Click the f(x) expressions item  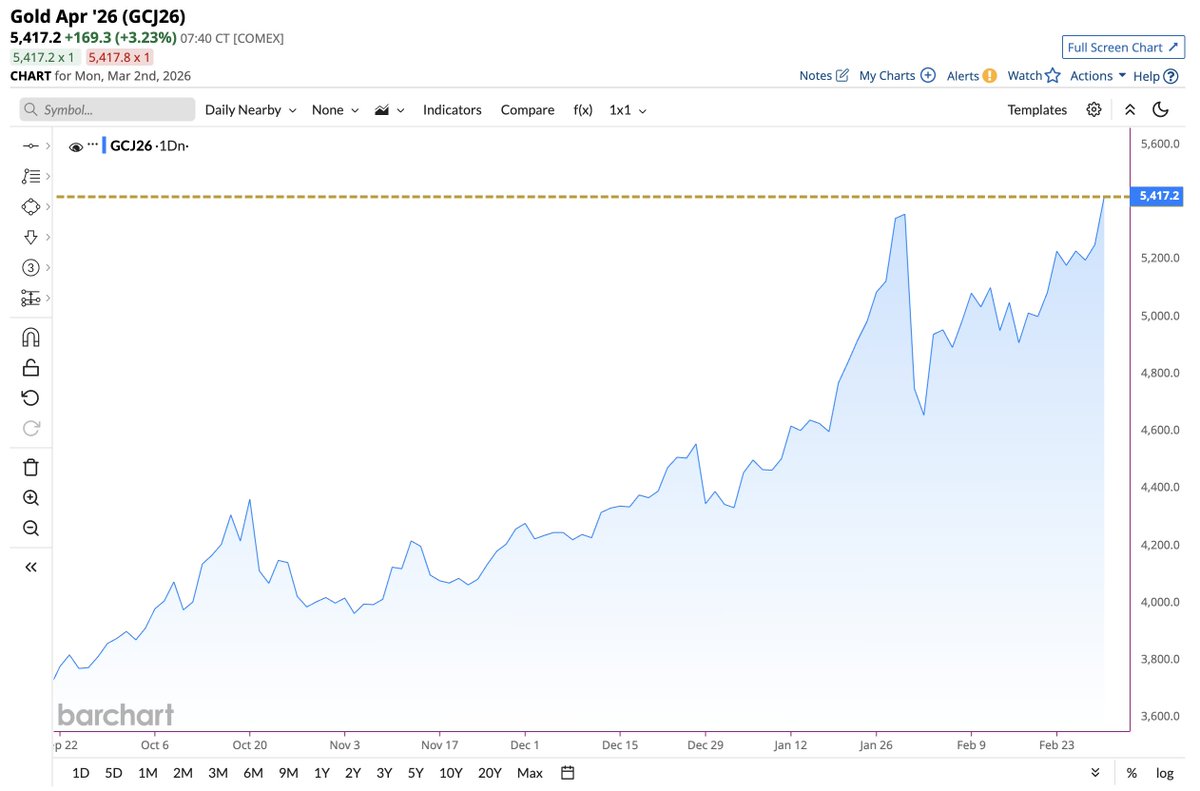coord(583,110)
